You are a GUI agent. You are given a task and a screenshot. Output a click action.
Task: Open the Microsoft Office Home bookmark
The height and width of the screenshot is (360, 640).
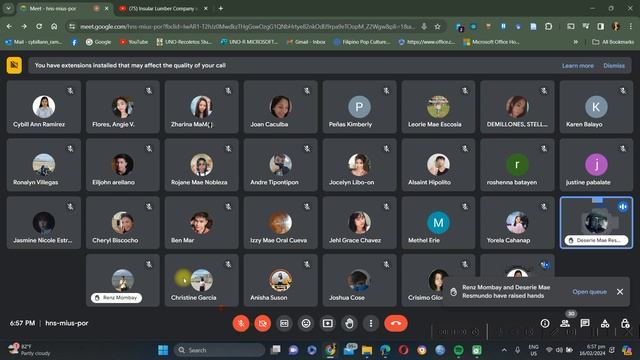tap(491, 42)
